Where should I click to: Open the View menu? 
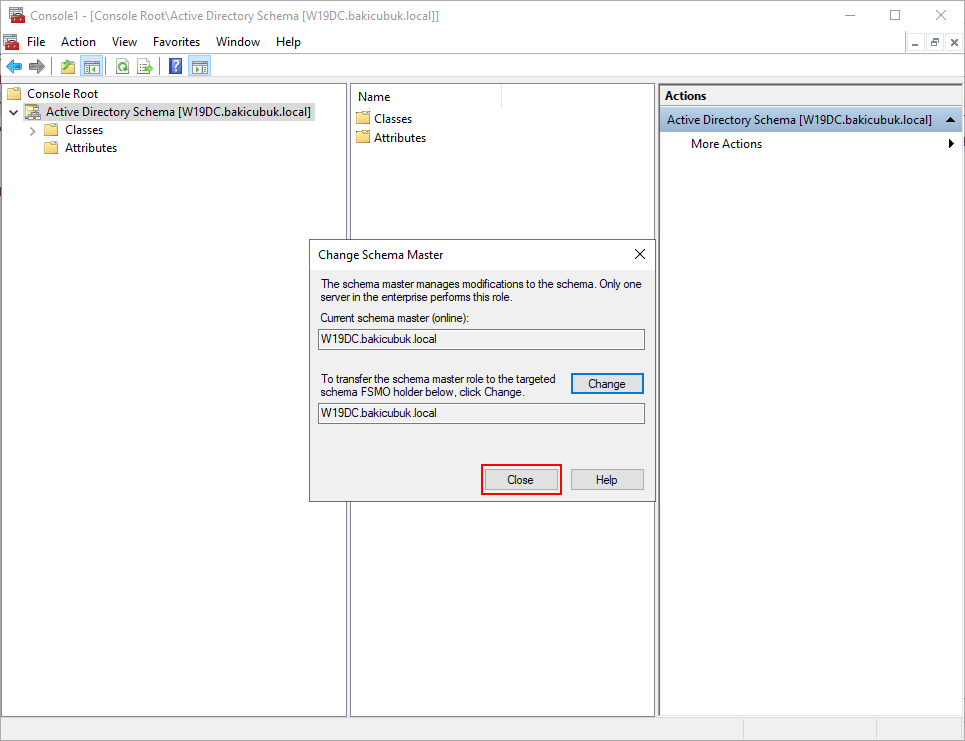(124, 42)
